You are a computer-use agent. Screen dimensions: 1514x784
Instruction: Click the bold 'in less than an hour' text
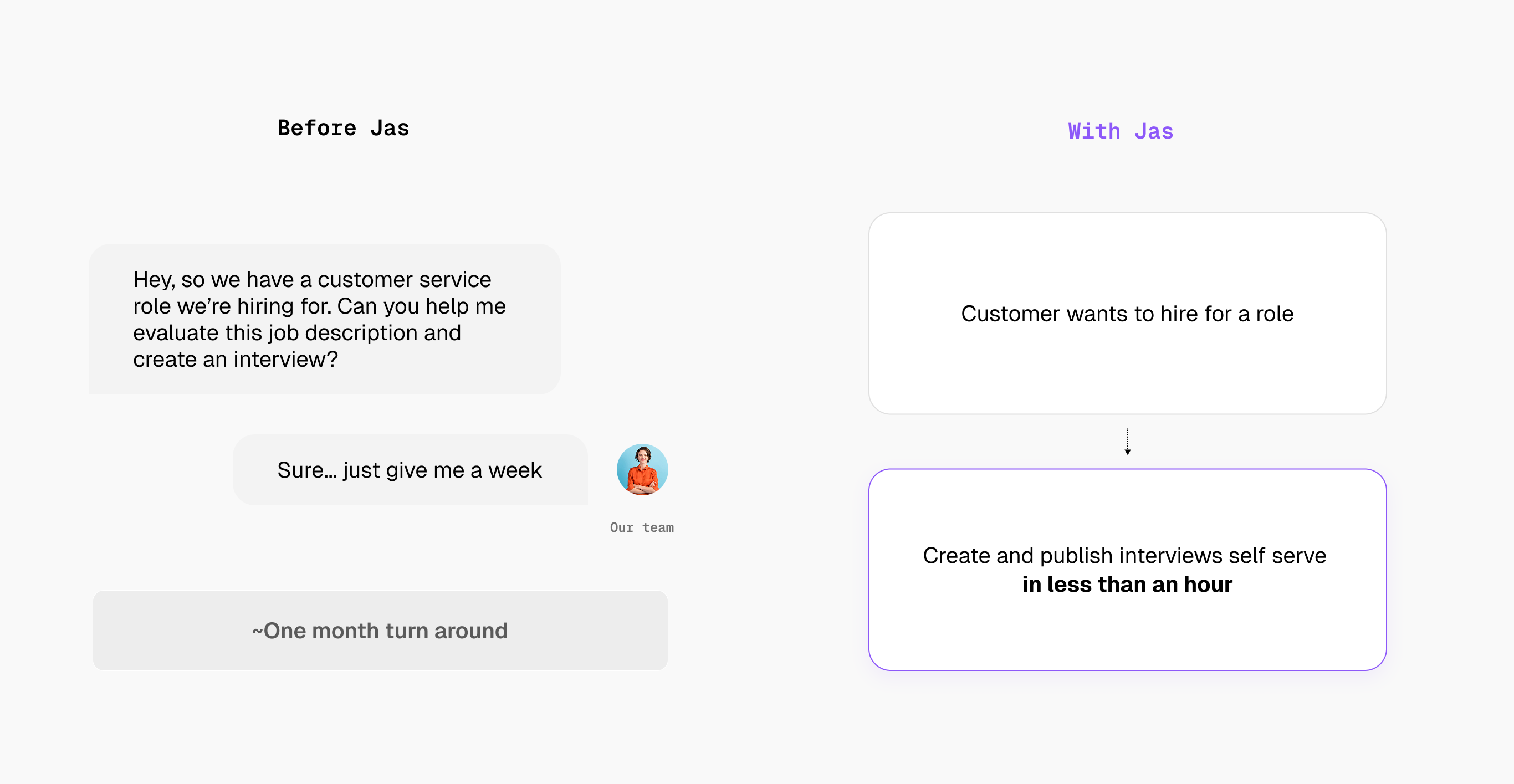pos(1127,584)
